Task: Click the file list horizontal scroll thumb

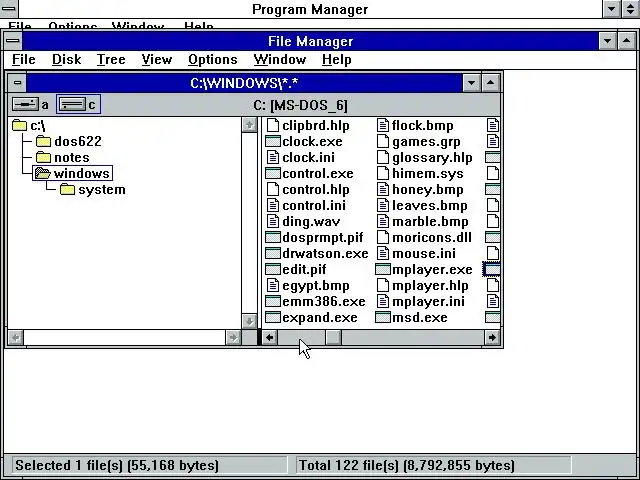Action: pyautogui.click(x=333, y=338)
